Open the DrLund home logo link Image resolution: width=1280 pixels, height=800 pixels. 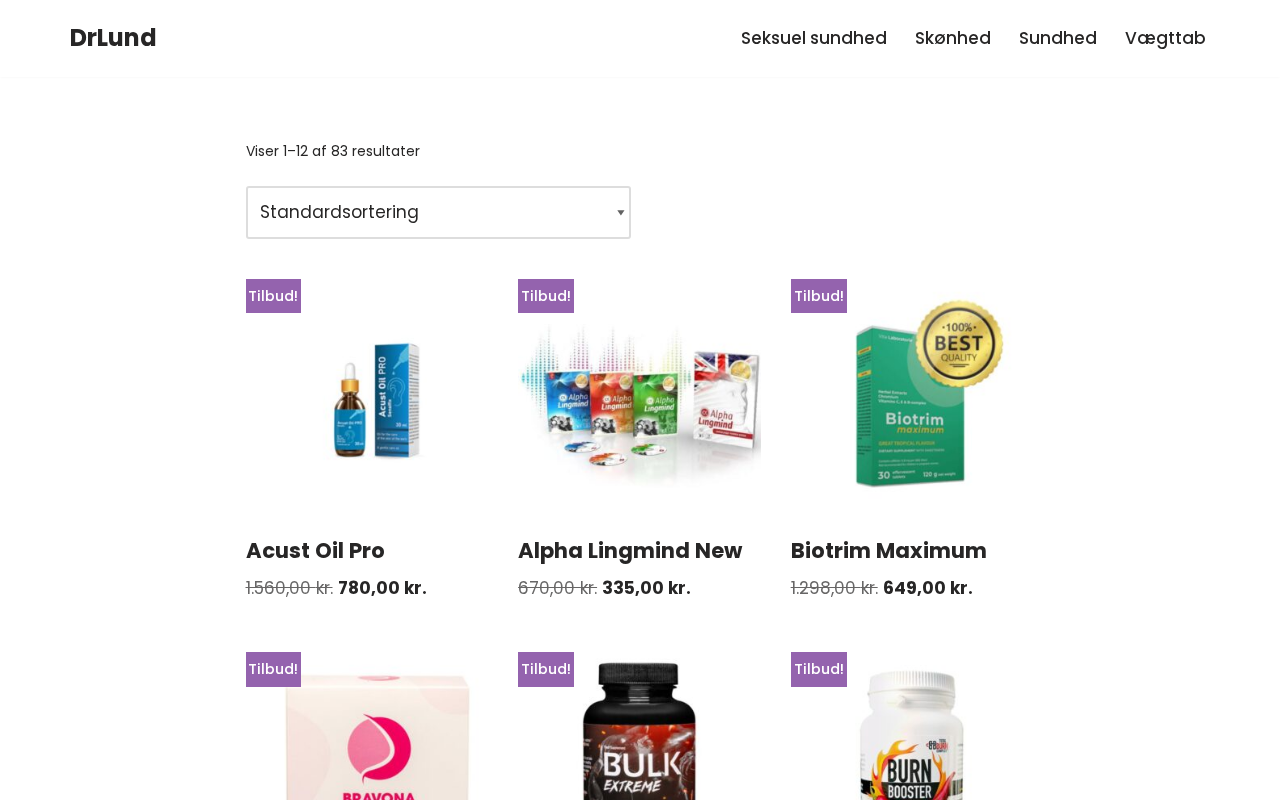click(113, 38)
